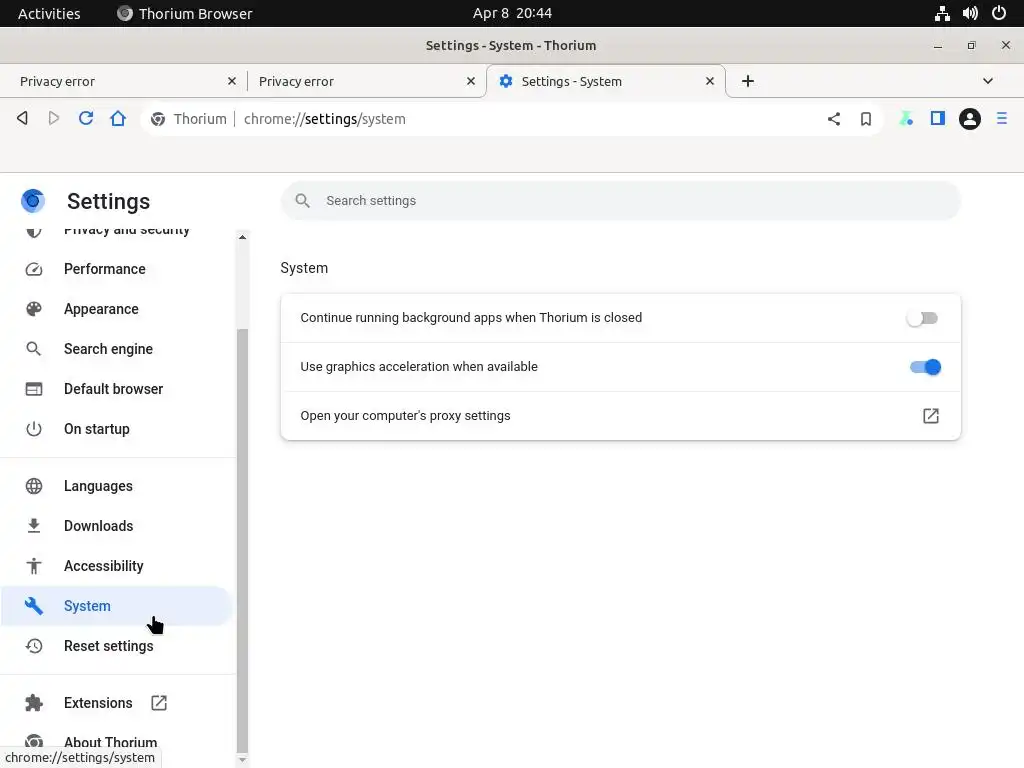Click the Reset settings history icon
The image size is (1024, 768).
pos(34,646)
